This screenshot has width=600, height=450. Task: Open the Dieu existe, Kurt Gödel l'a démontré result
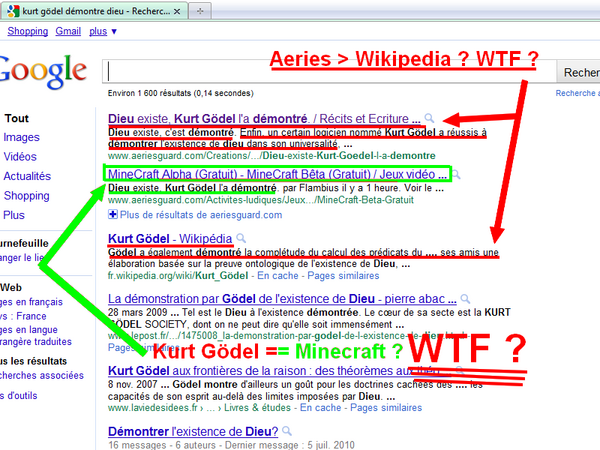[264, 119]
